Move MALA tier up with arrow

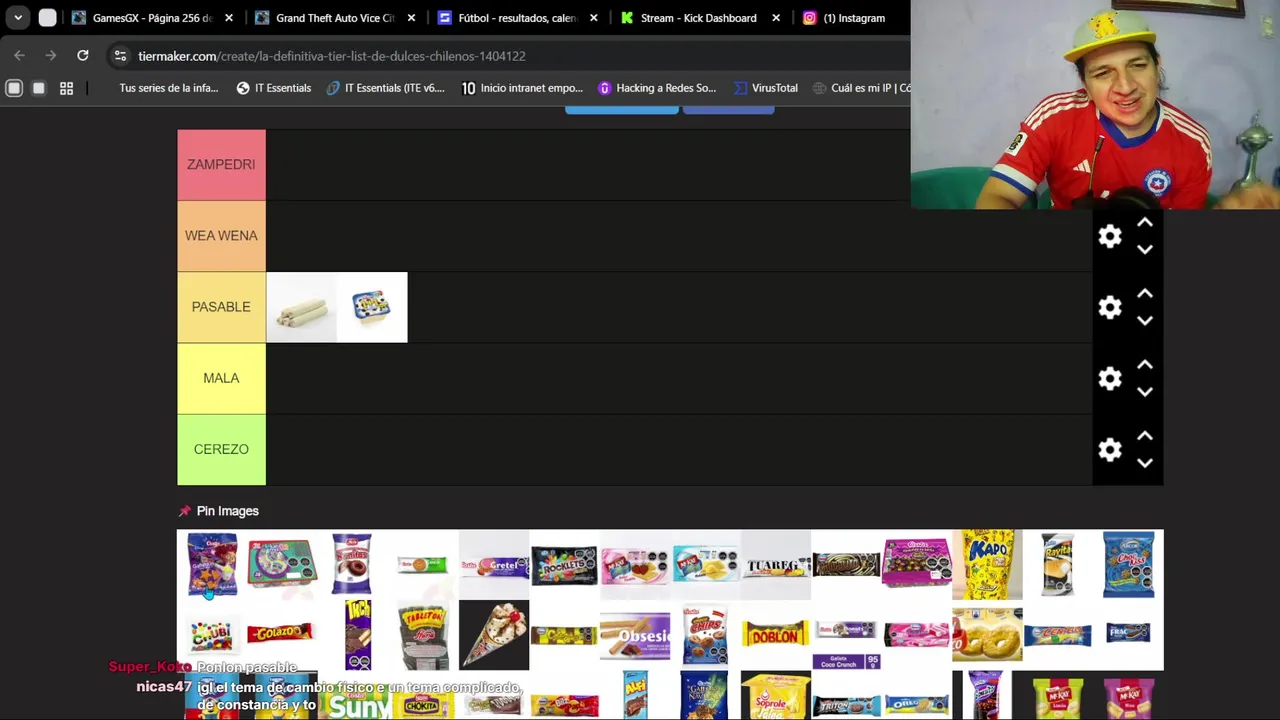[x=1145, y=365]
